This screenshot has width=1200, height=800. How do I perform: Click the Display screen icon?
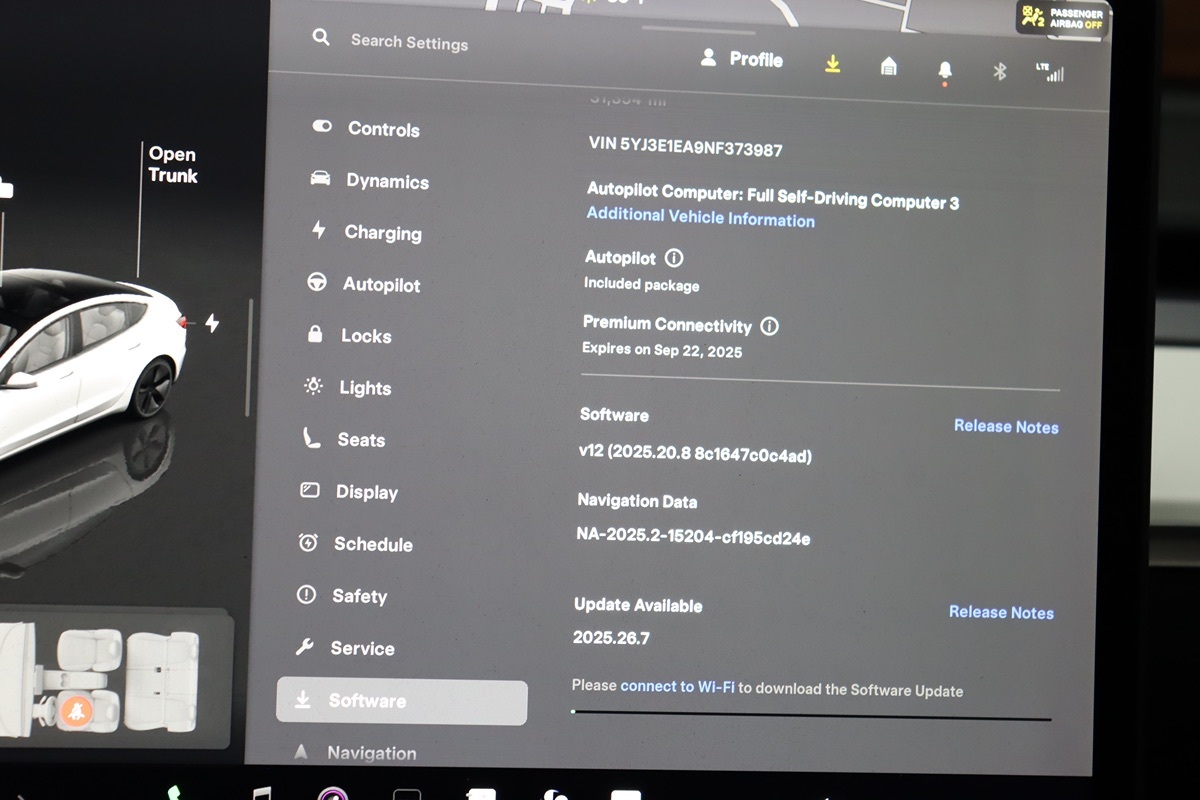(309, 490)
